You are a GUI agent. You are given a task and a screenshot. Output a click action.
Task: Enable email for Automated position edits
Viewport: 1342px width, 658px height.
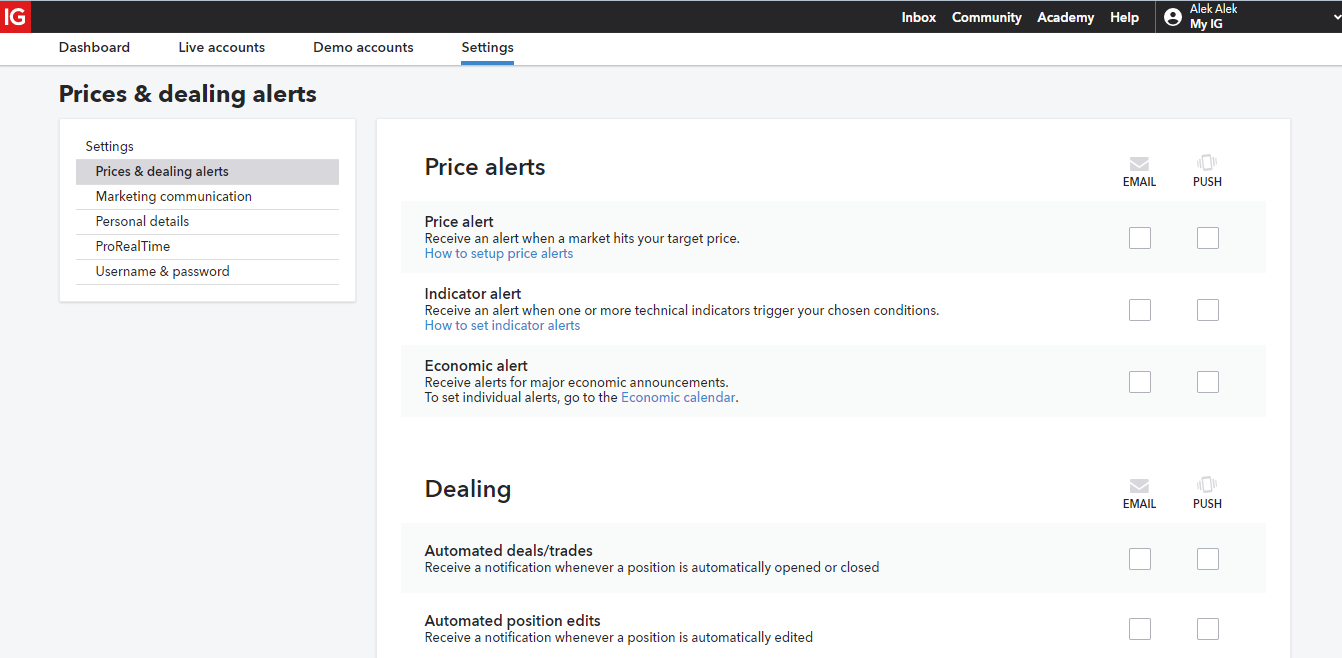click(x=1140, y=629)
